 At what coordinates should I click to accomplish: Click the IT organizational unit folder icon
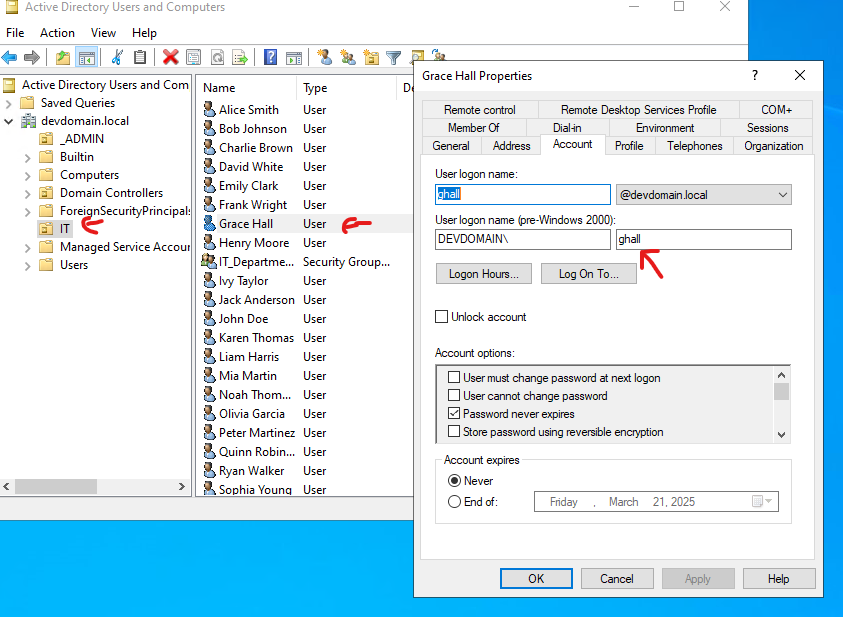[46, 228]
